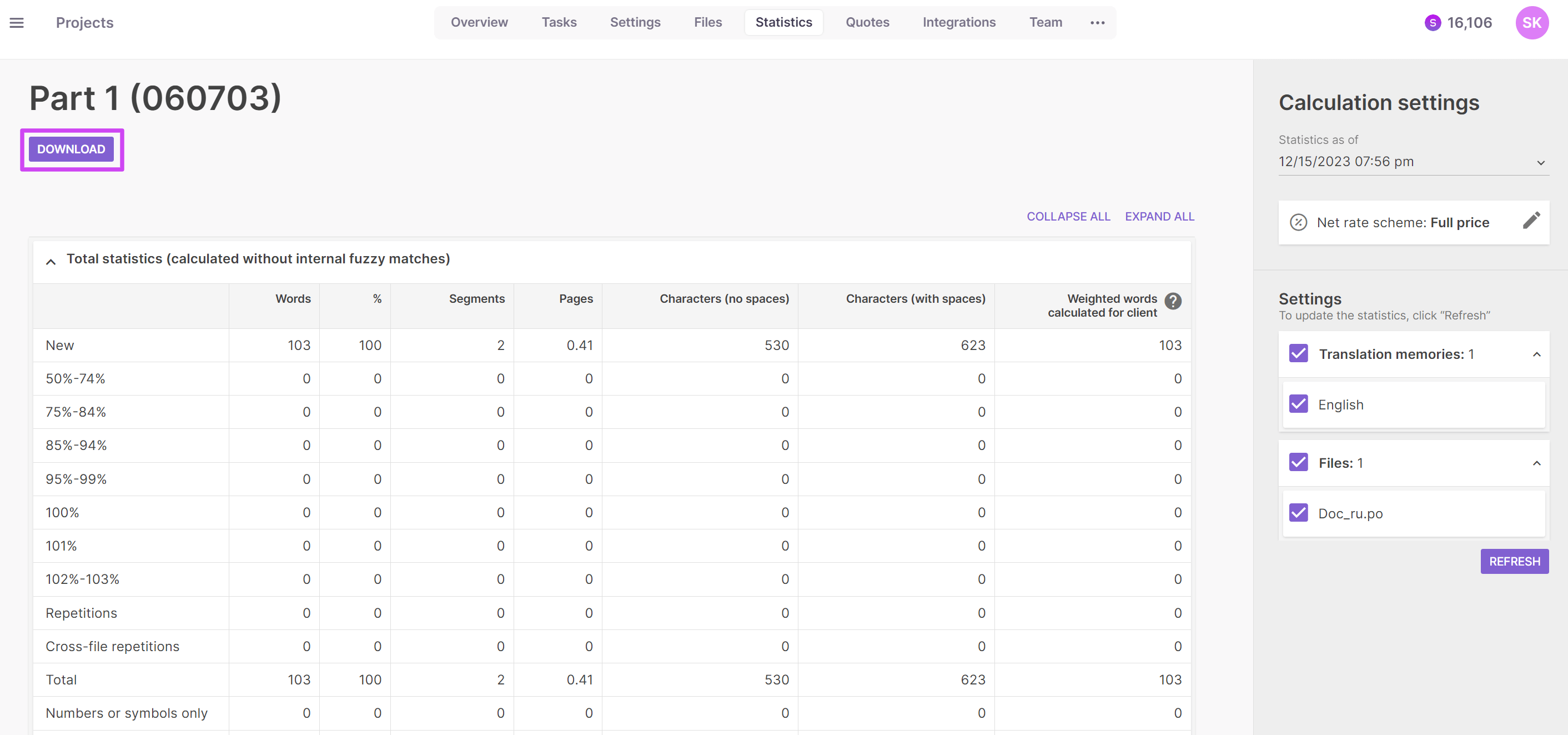The height and width of the screenshot is (735, 1568).
Task: Select the Total row label
Action: tap(61, 680)
